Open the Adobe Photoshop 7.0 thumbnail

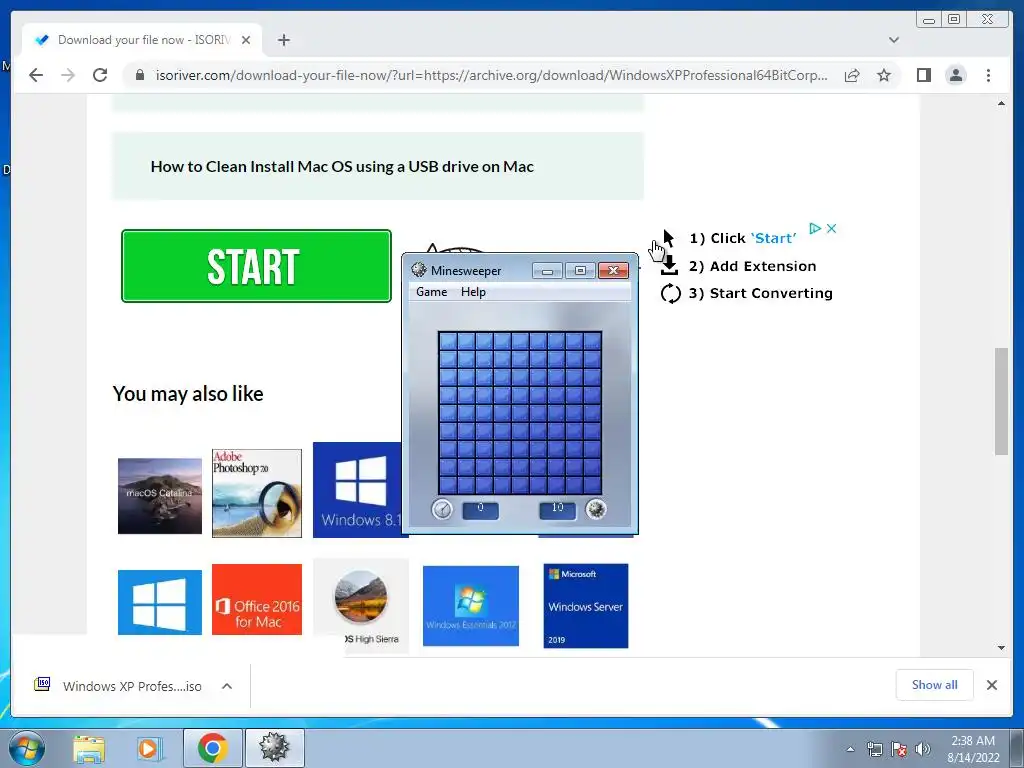(257, 493)
